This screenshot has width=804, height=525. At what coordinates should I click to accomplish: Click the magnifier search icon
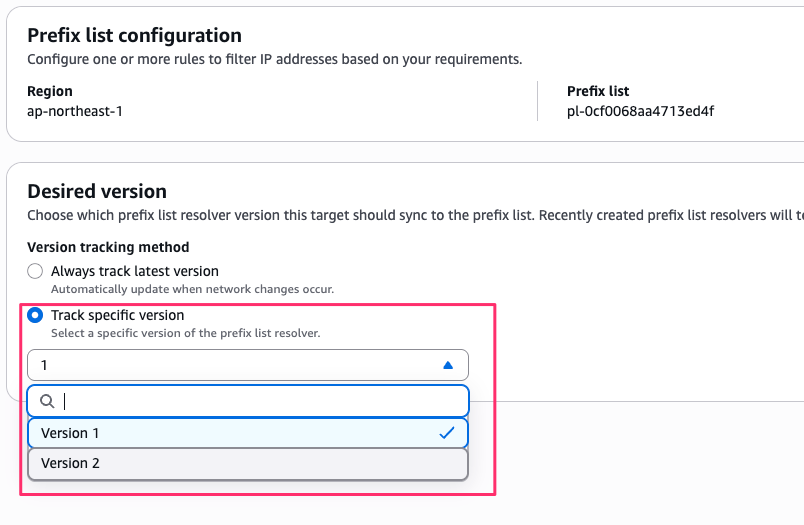[x=46, y=401]
